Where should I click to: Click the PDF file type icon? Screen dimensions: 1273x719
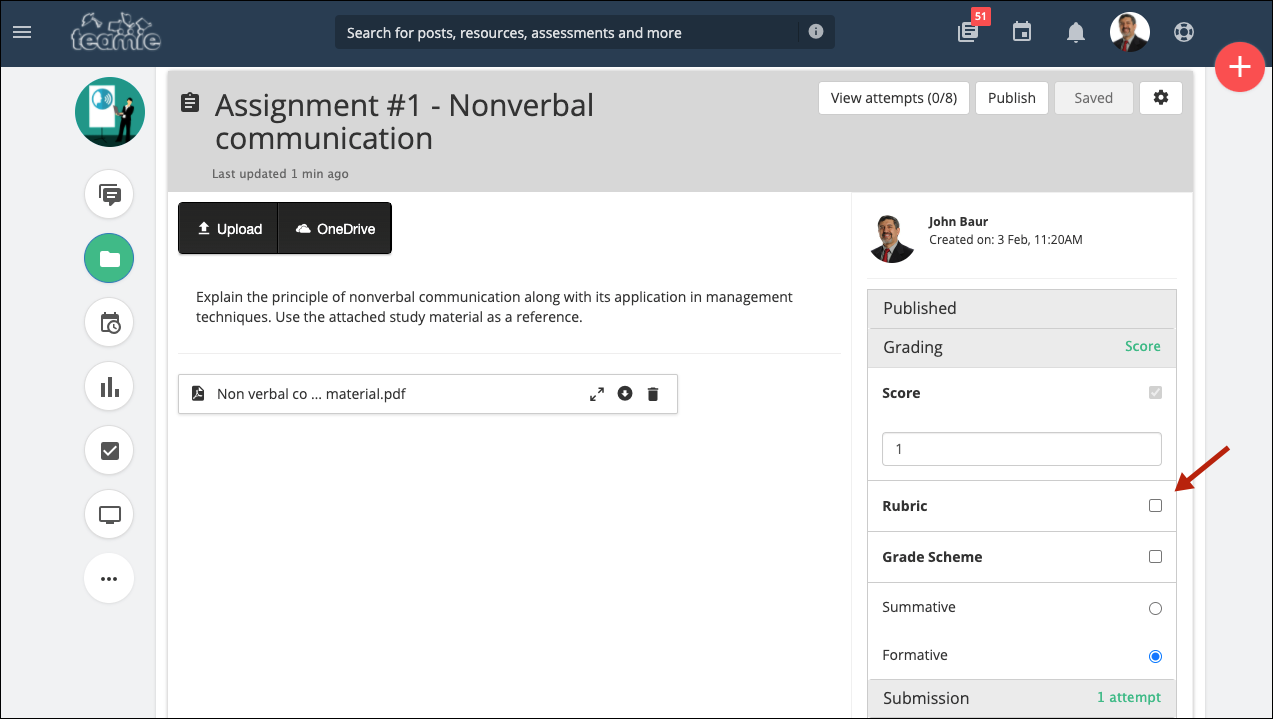click(198, 394)
